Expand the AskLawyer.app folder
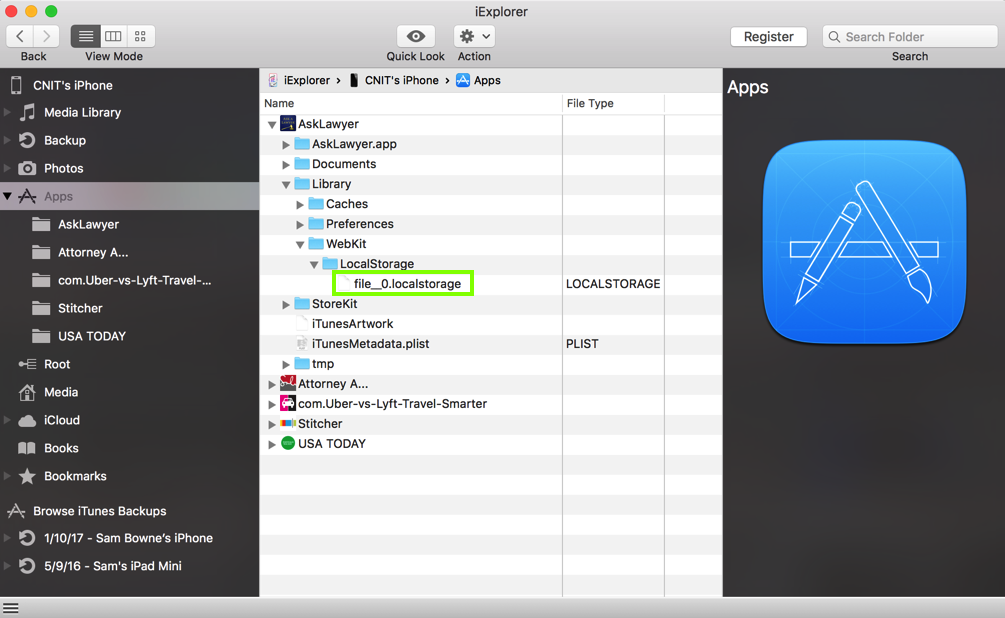The height and width of the screenshot is (618, 1005). [x=286, y=144]
